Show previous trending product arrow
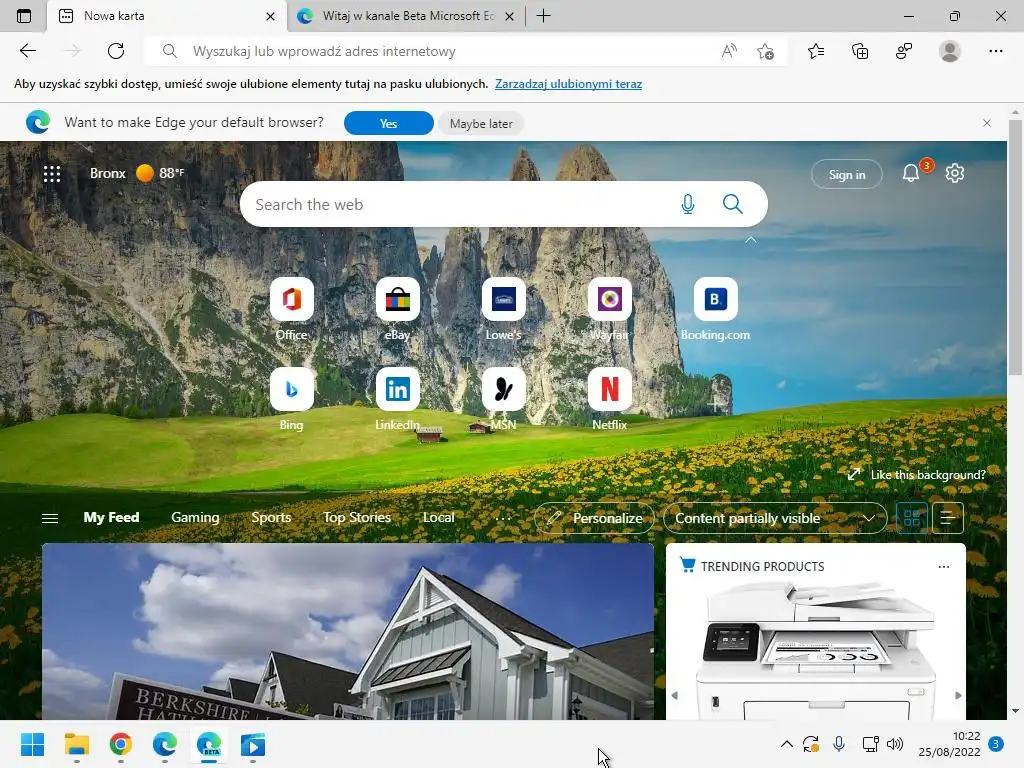The height and width of the screenshot is (768, 1024). [x=675, y=696]
